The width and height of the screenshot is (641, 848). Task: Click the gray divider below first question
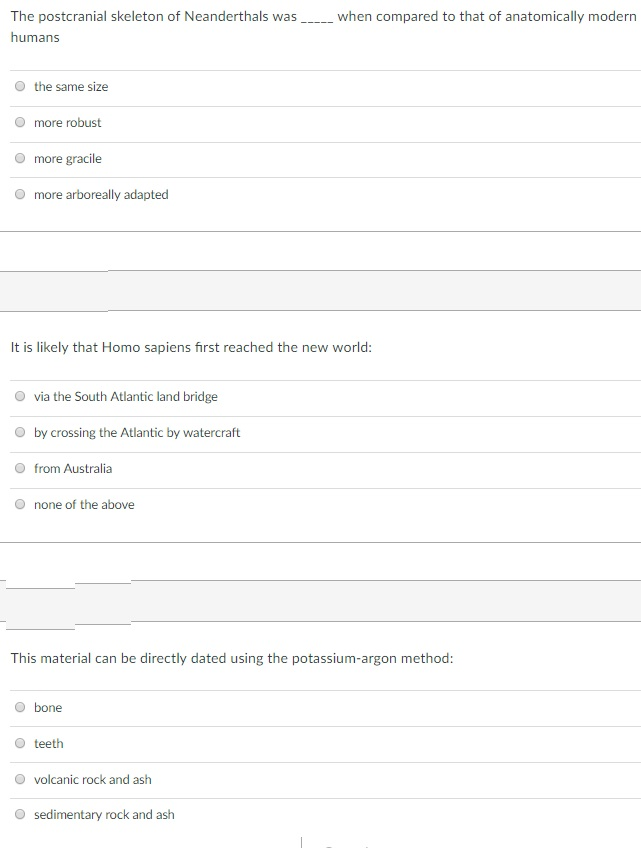(x=320, y=290)
